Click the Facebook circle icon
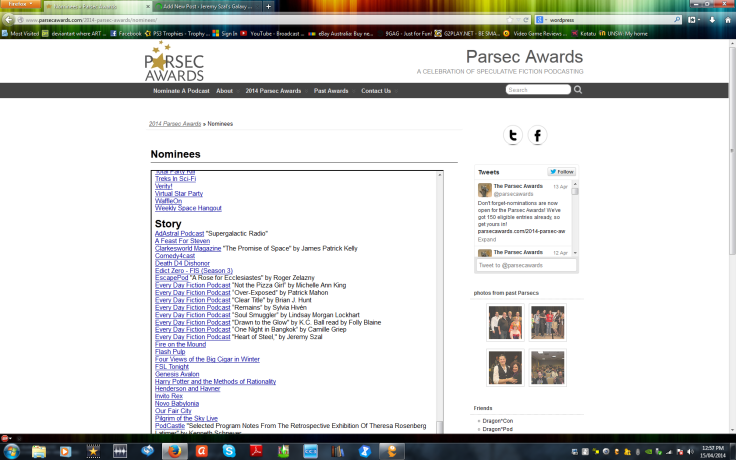This screenshot has width=736, height=460. (x=537, y=136)
